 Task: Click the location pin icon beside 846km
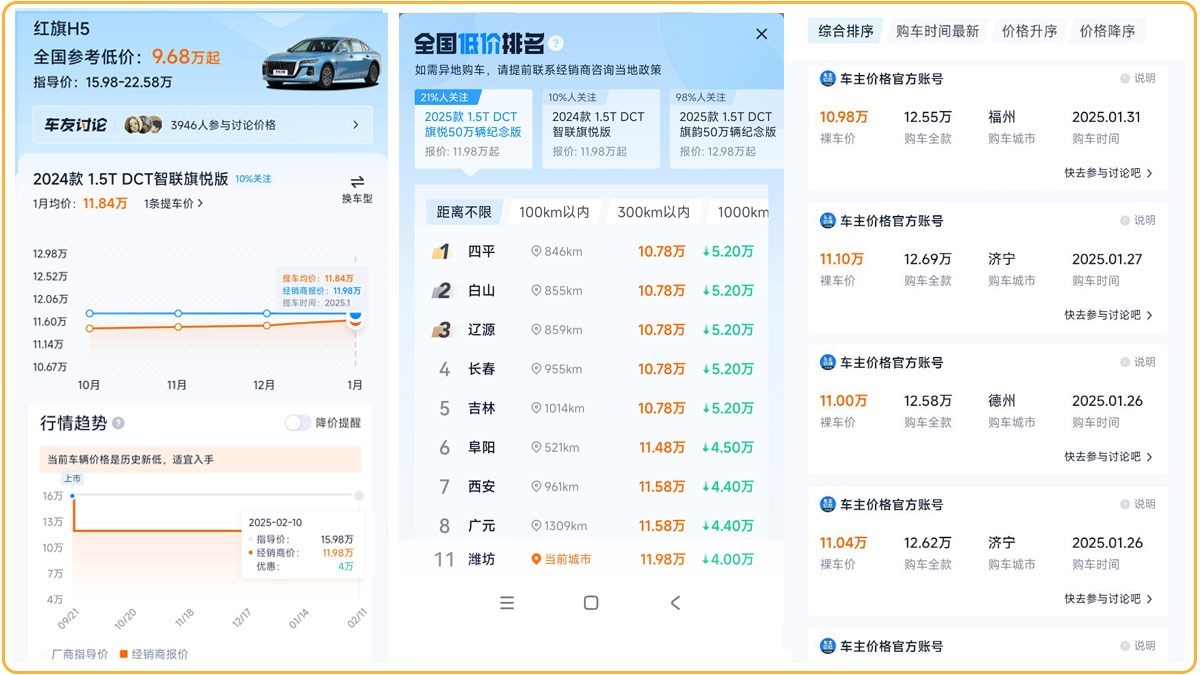pyautogui.click(x=536, y=251)
